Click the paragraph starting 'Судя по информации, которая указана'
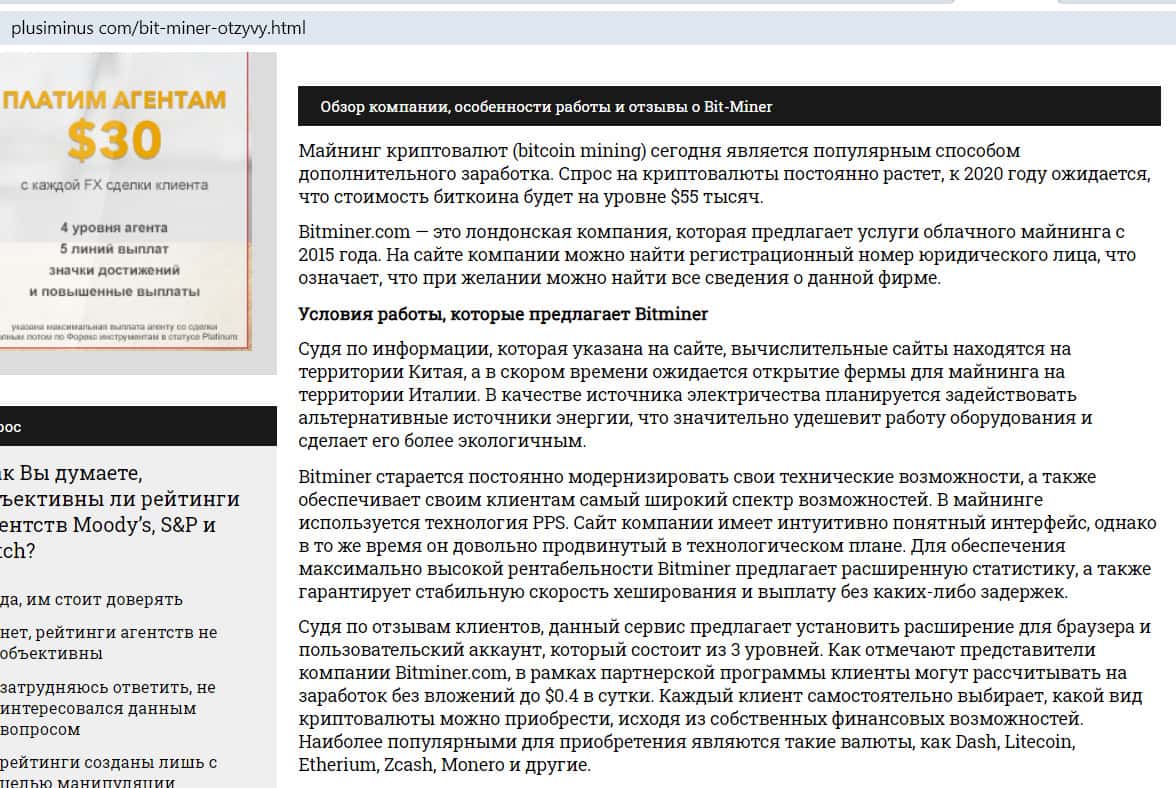Screen dimensions: 1176x788 pyautogui.click(x=695, y=394)
